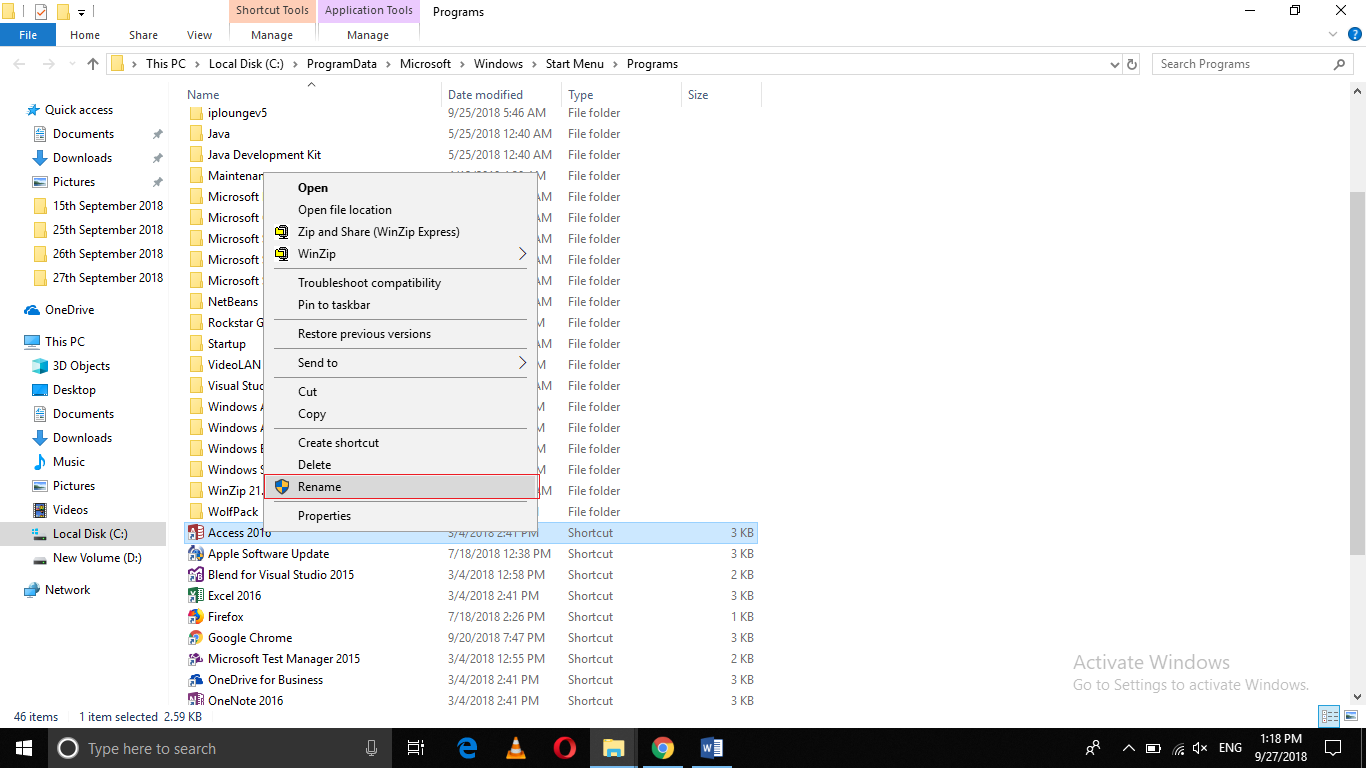The width and height of the screenshot is (1366, 768).
Task: Switch to the View ribbon tab
Action: tap(198, 34)
